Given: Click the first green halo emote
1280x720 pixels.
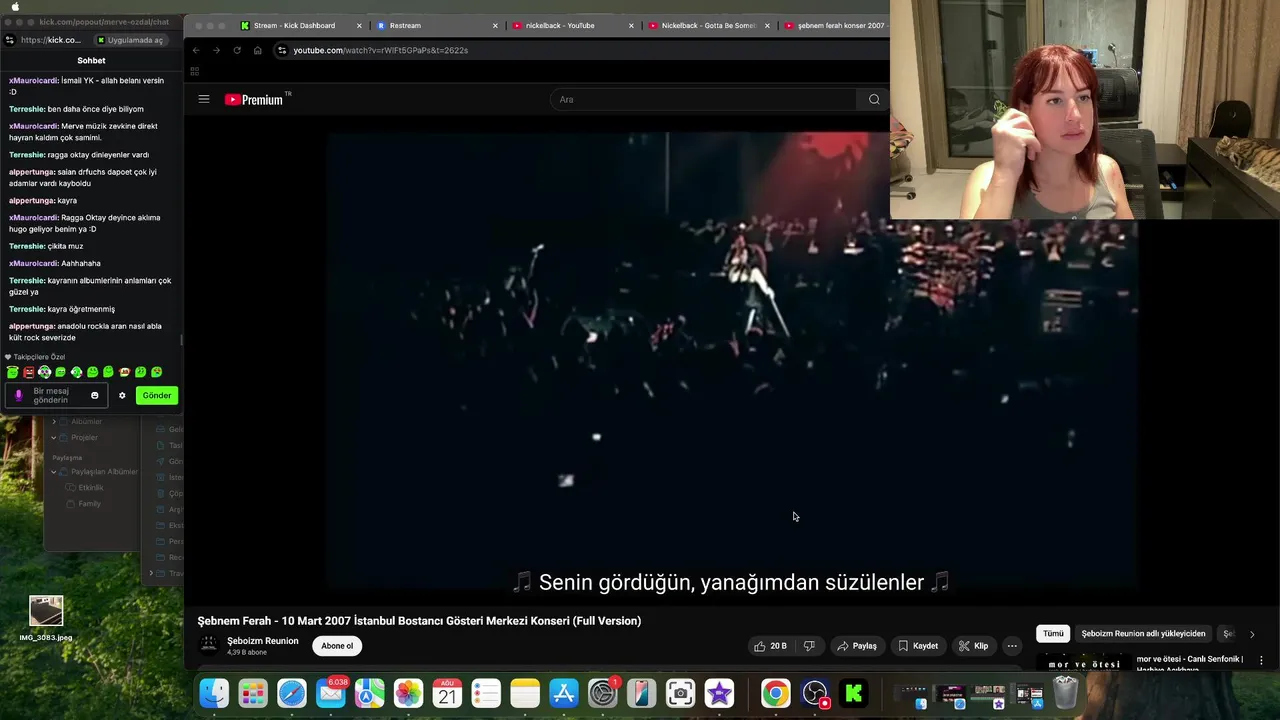Looking at the screenshot, I should [12, 372].
